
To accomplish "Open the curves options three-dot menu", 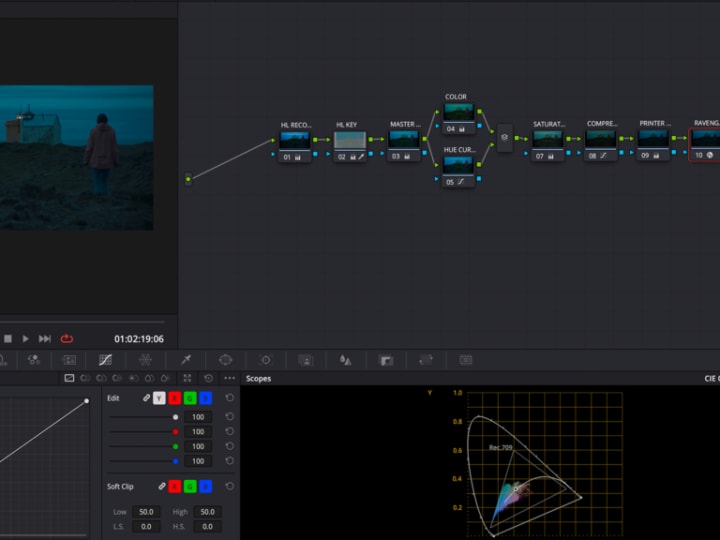I will click(230, 378).
